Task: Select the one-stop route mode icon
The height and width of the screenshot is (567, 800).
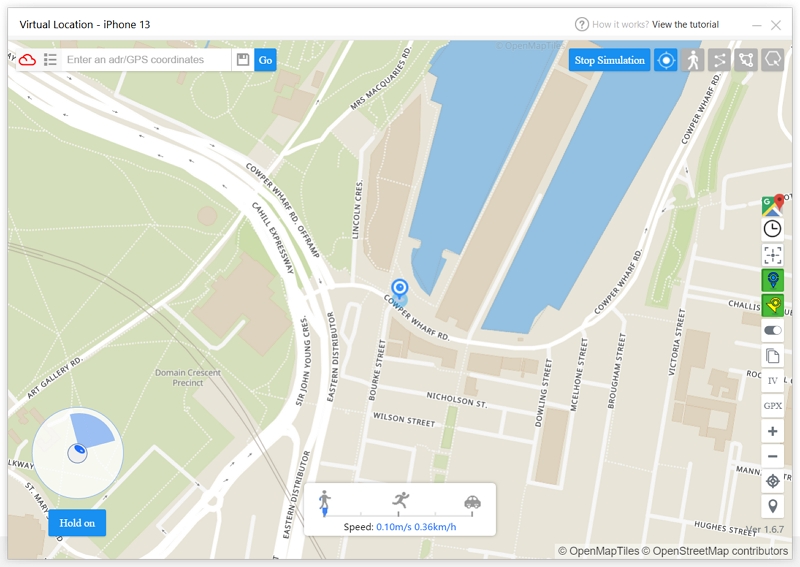Action: tap(719, 60)
